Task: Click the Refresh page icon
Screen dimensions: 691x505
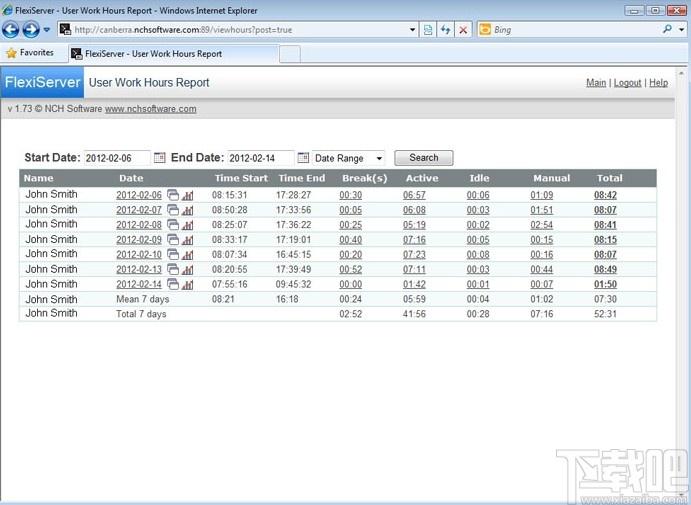Action: coord(446,30)
